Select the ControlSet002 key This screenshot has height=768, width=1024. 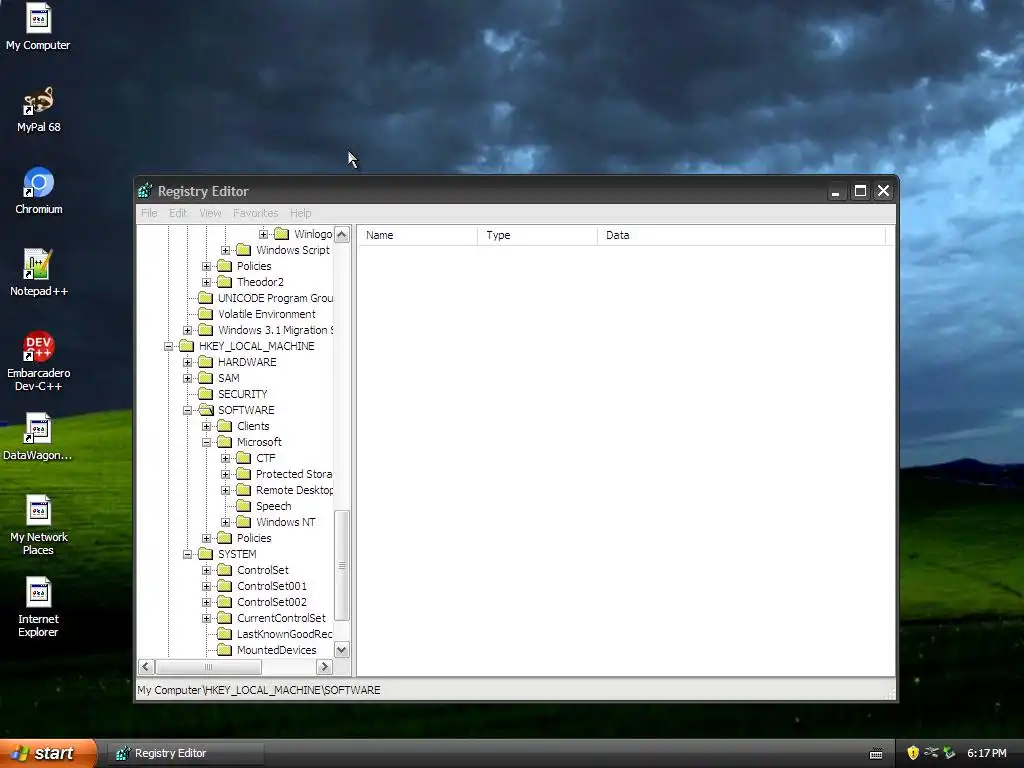272,602
